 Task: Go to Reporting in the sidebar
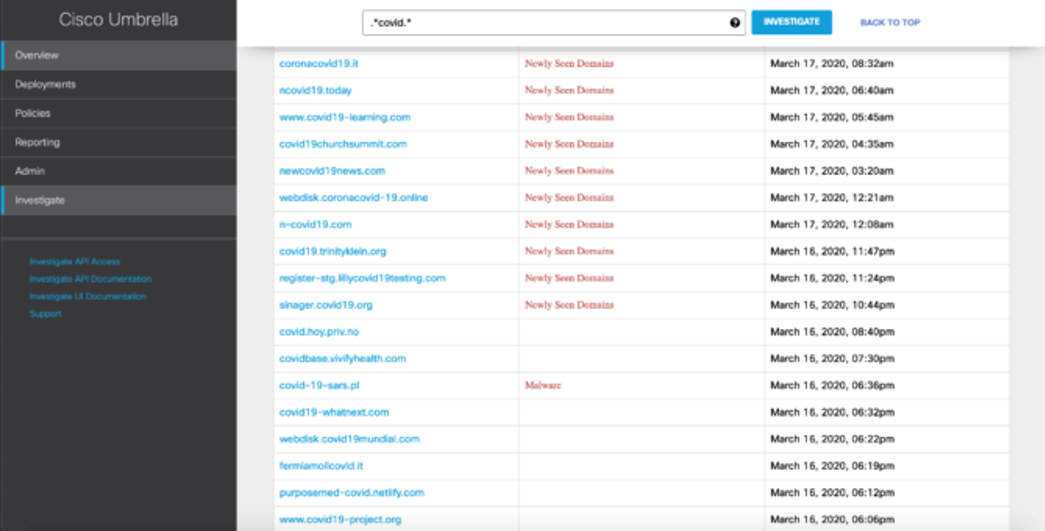[x=37, y=143]
